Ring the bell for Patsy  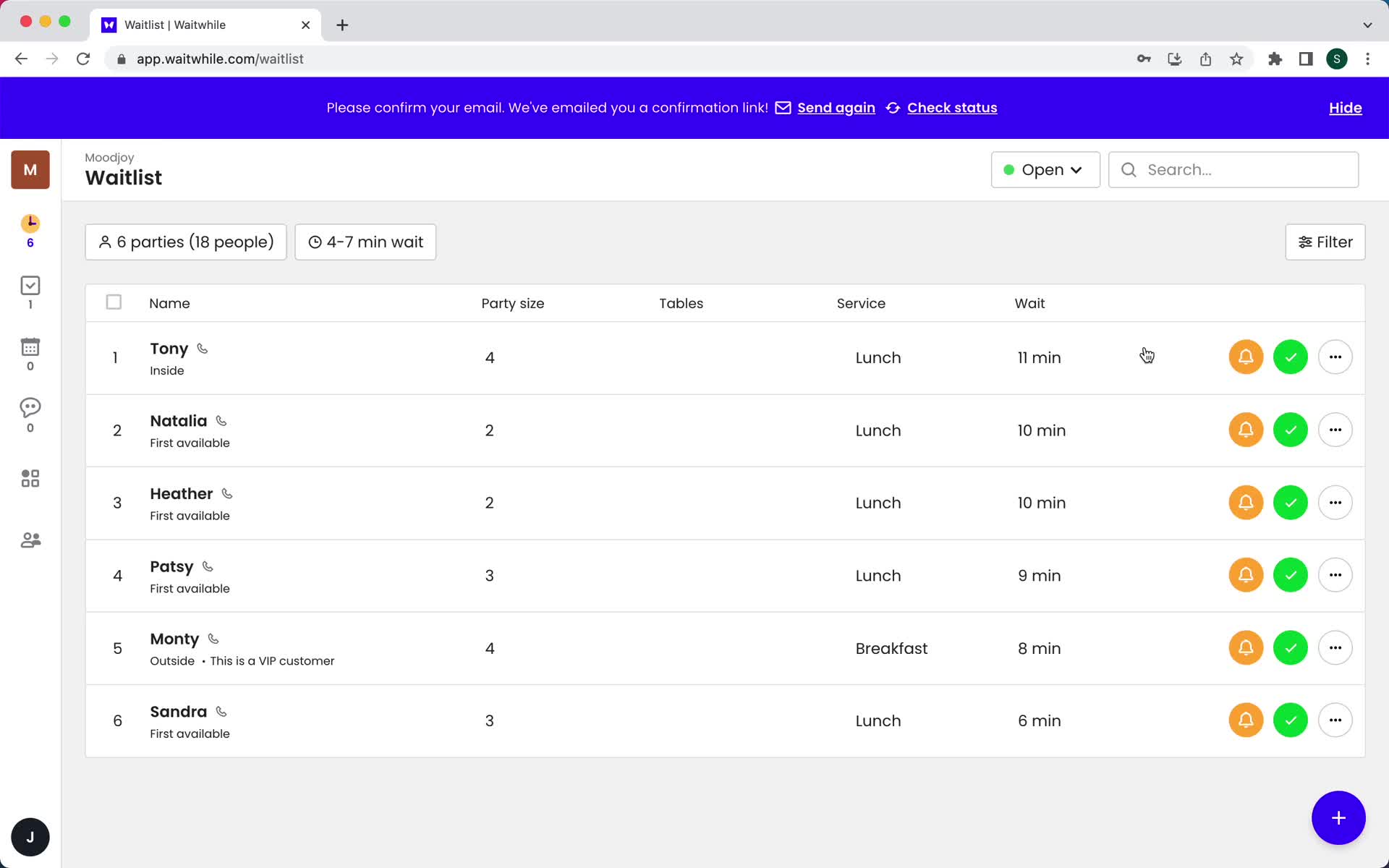(1246, 575)
